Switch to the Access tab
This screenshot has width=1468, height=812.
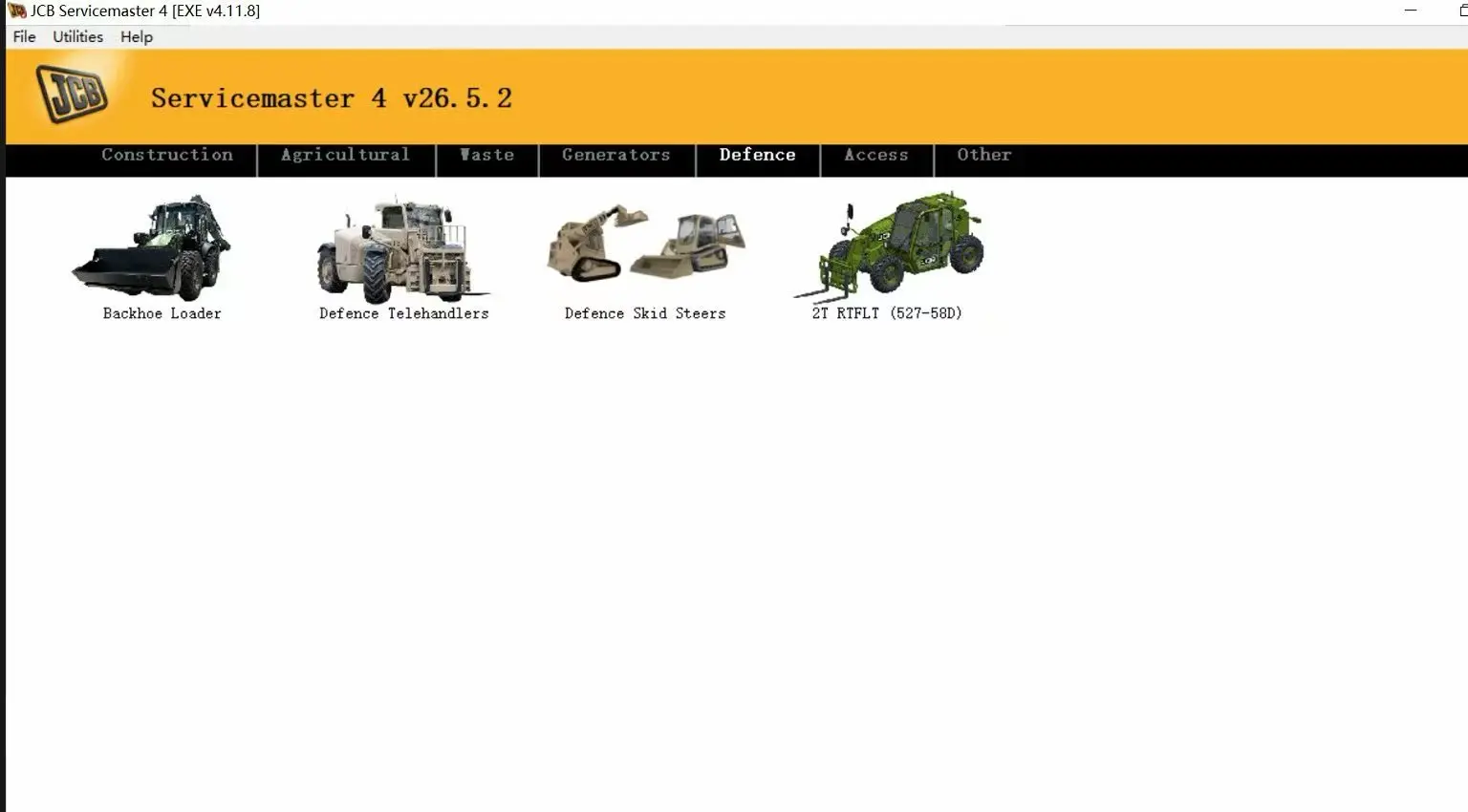876,155
